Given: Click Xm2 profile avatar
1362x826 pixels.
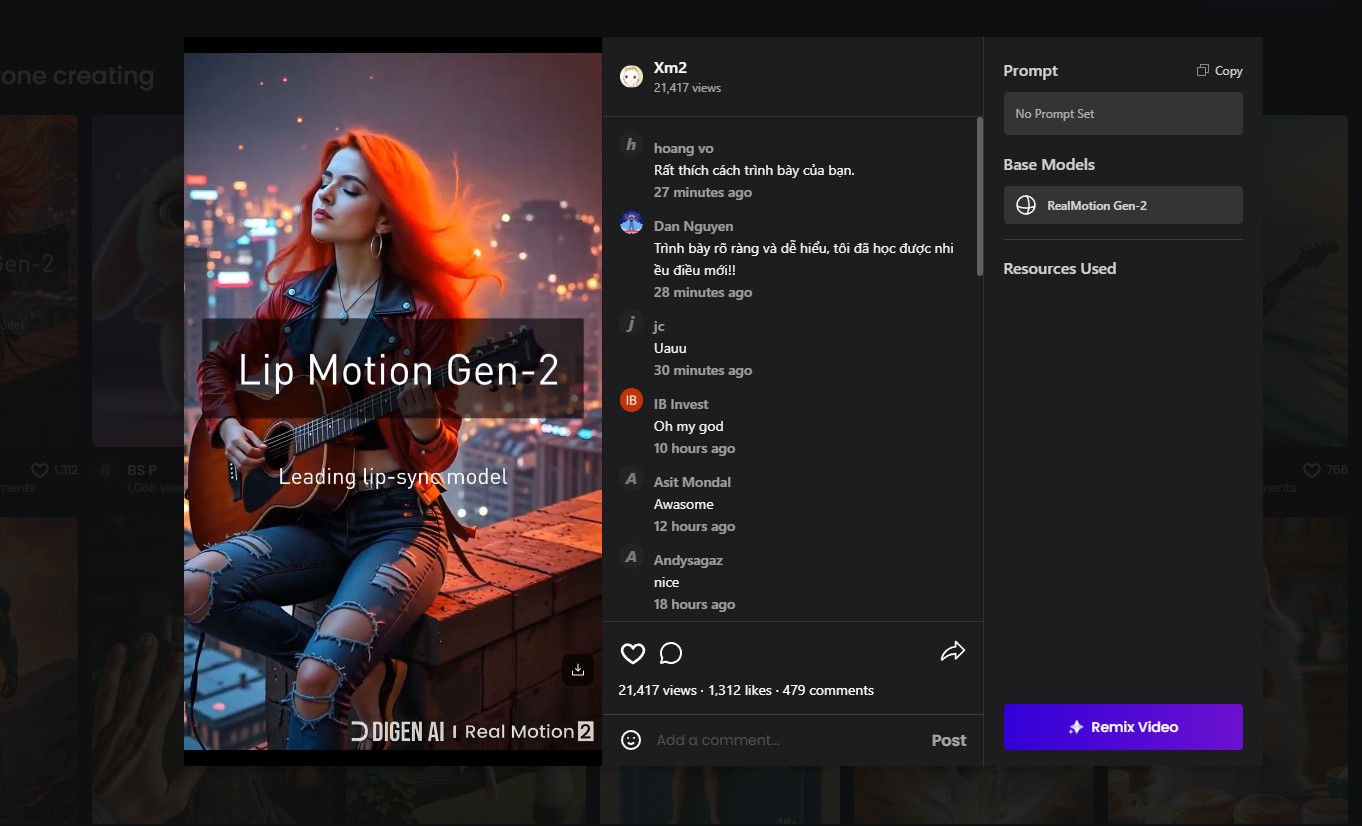Looking at the screenshot, I should coord(631,76).
